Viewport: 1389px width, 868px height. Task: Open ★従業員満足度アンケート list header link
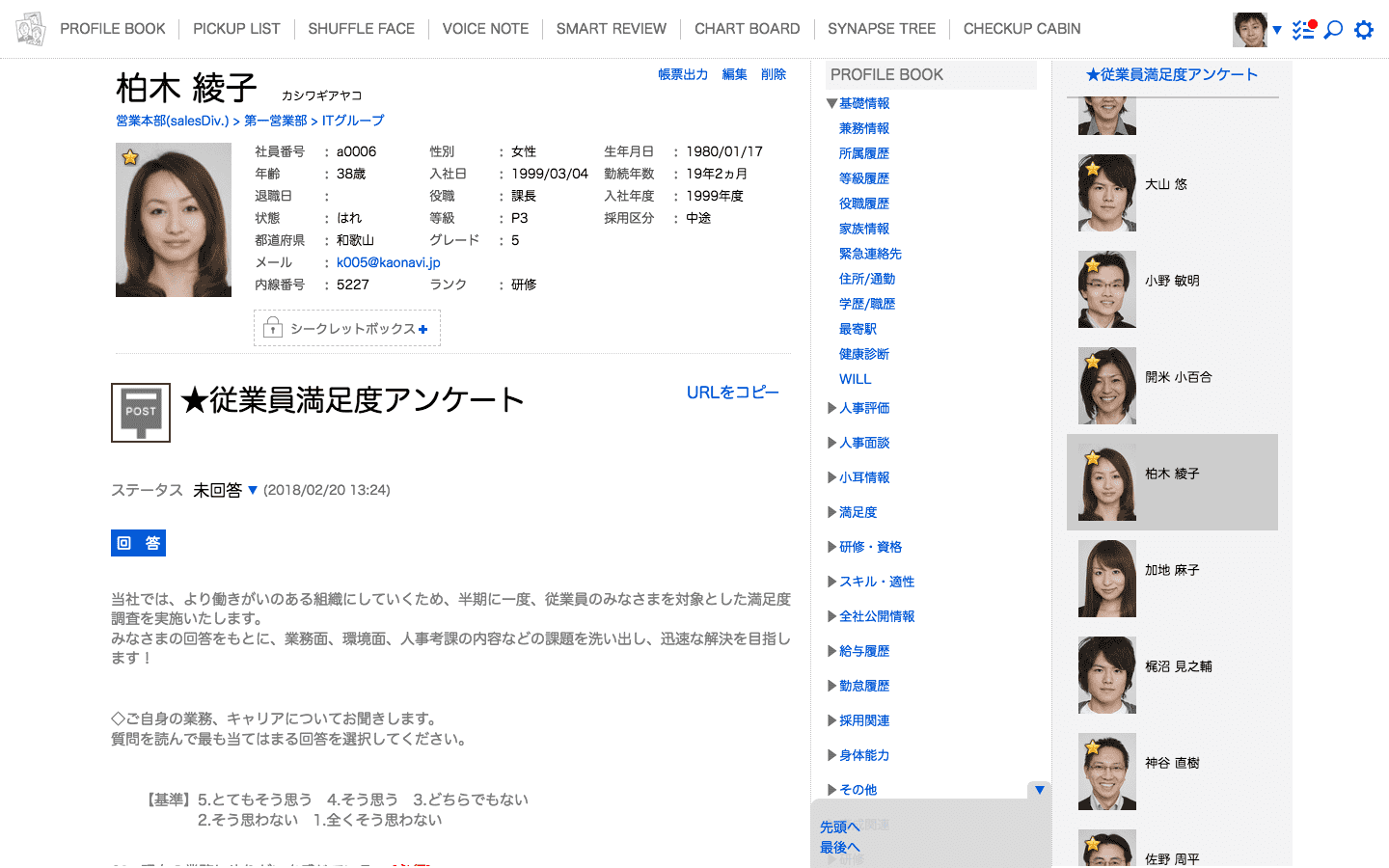[1172, 74]
